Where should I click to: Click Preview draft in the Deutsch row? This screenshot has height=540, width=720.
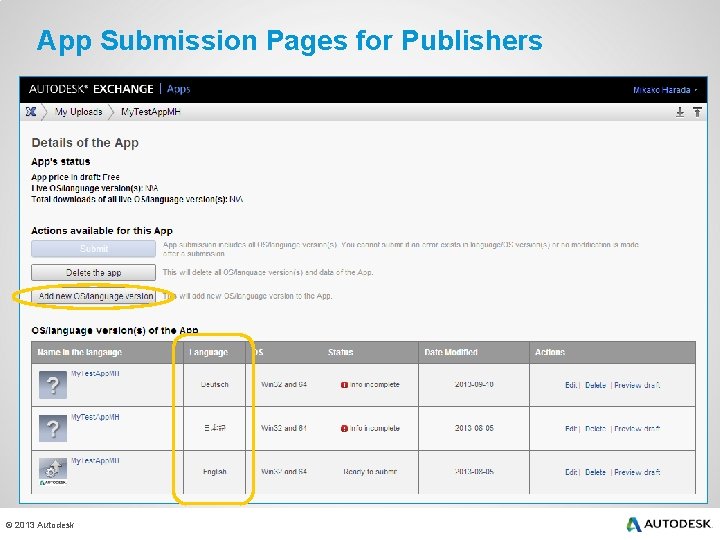tap(637, 385)
